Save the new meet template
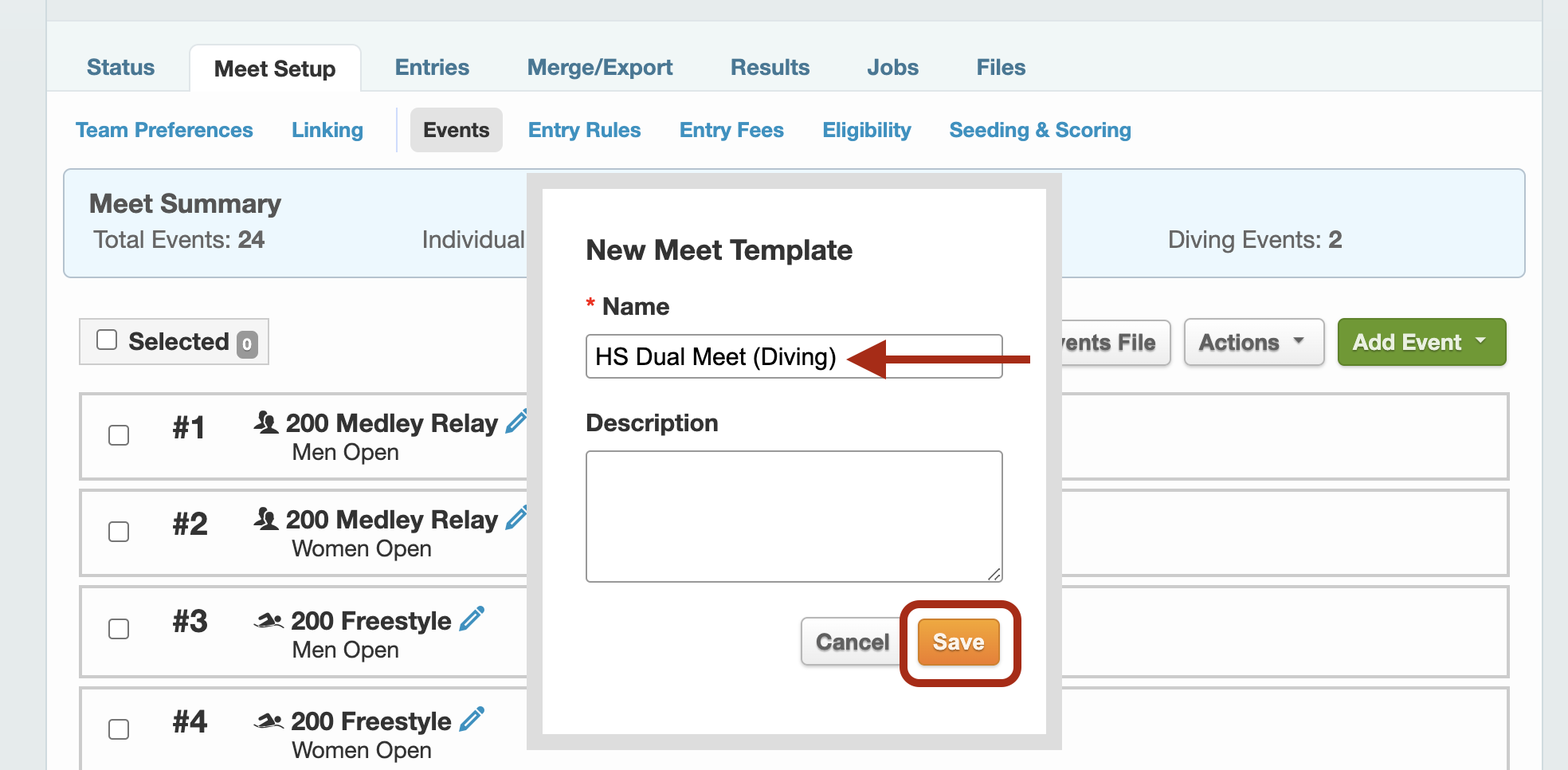Image resolution: width=1568 pixels, height=770 pixels. 958,642
